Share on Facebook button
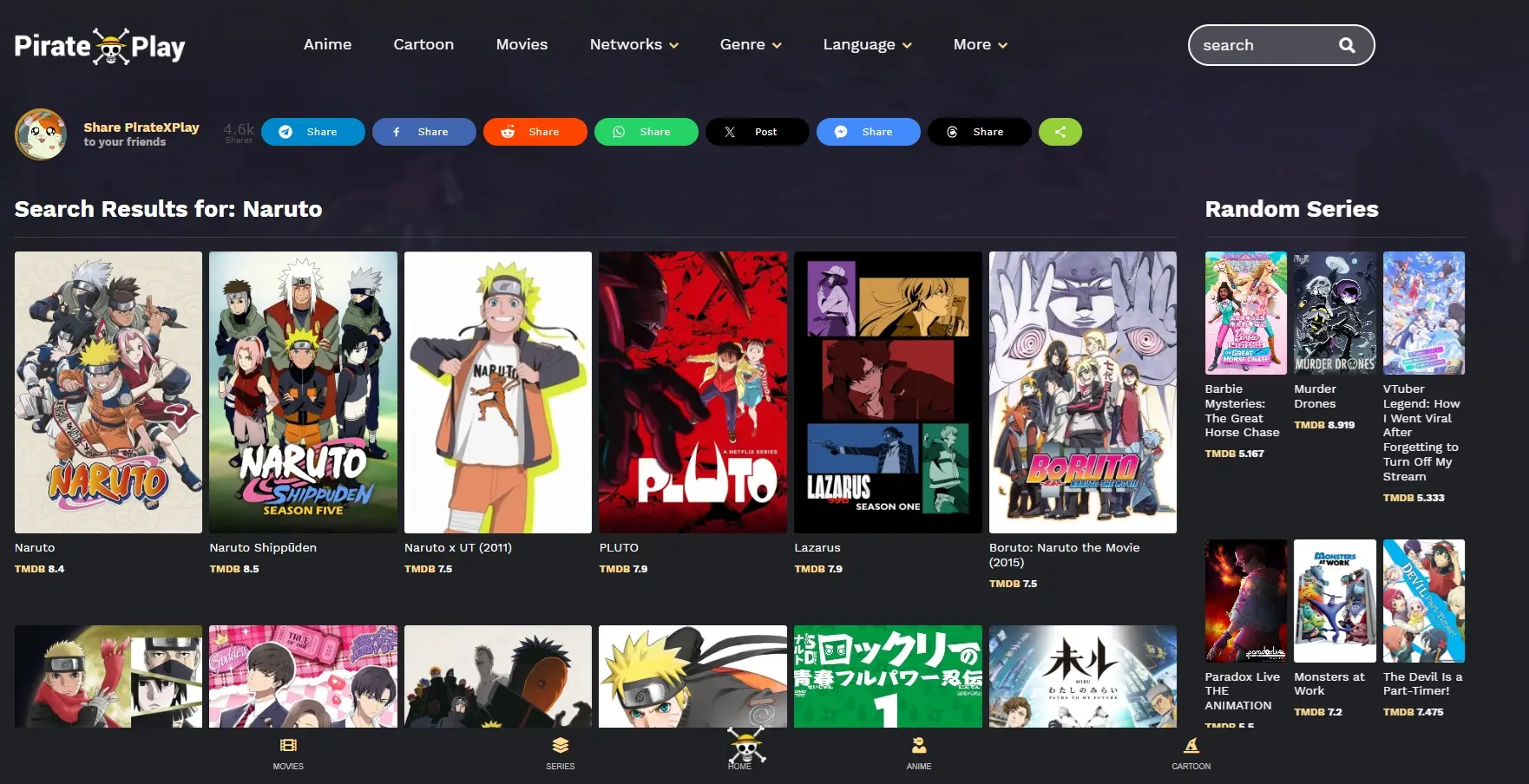The width and height of the screenshot is (1529, 784). pos(424,132)
